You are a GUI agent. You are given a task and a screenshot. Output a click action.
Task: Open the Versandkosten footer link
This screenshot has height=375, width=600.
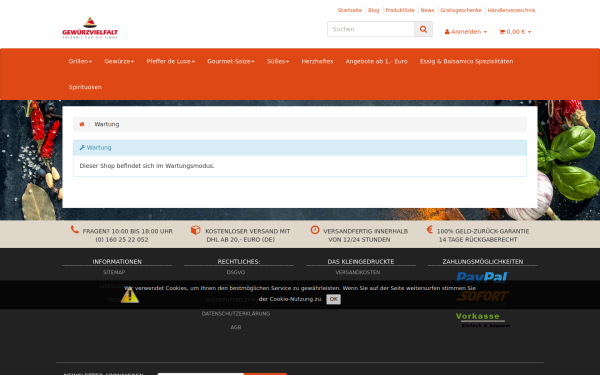pyautogui.click(x=358, y=272)
